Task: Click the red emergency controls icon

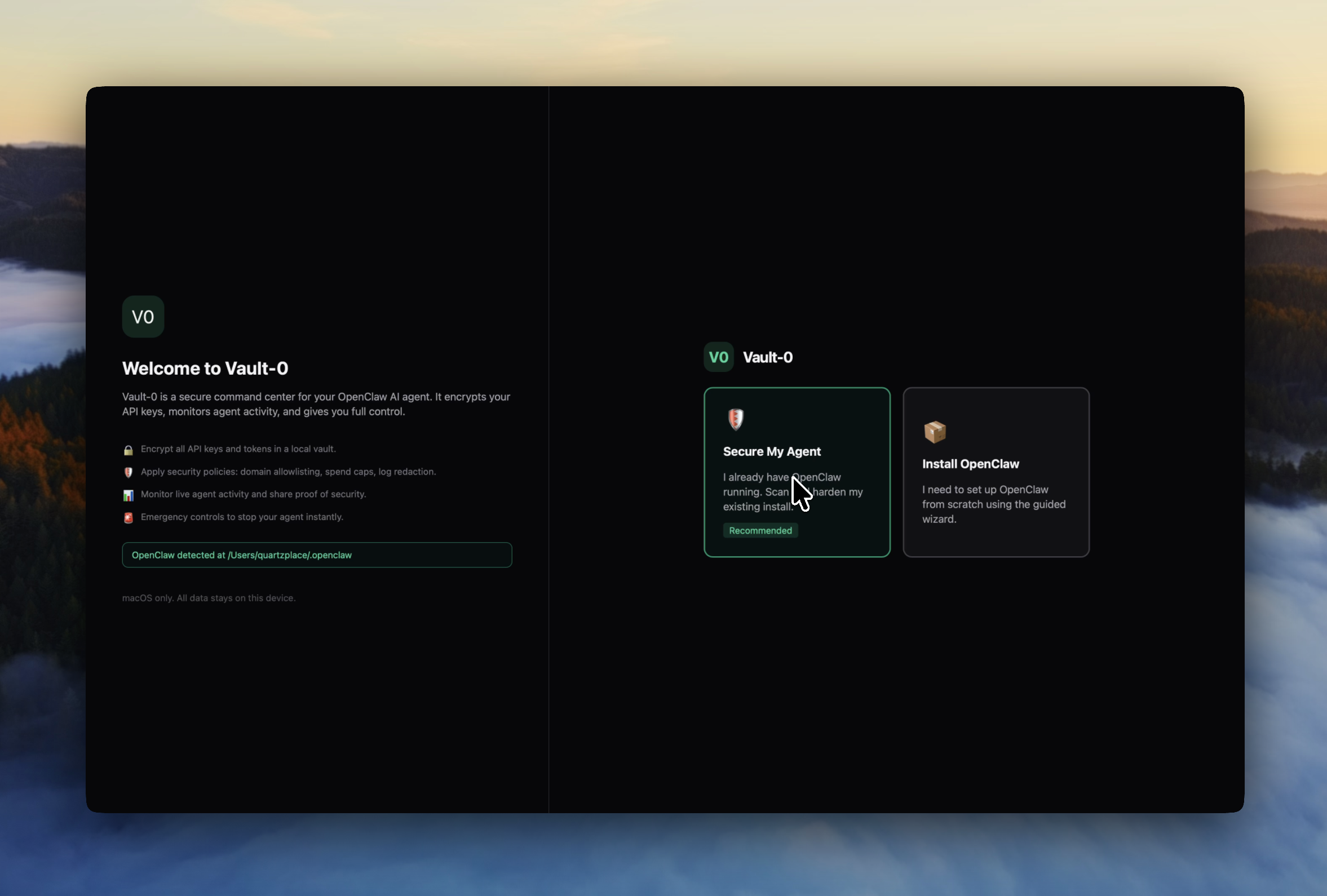Action: point(128,518)
